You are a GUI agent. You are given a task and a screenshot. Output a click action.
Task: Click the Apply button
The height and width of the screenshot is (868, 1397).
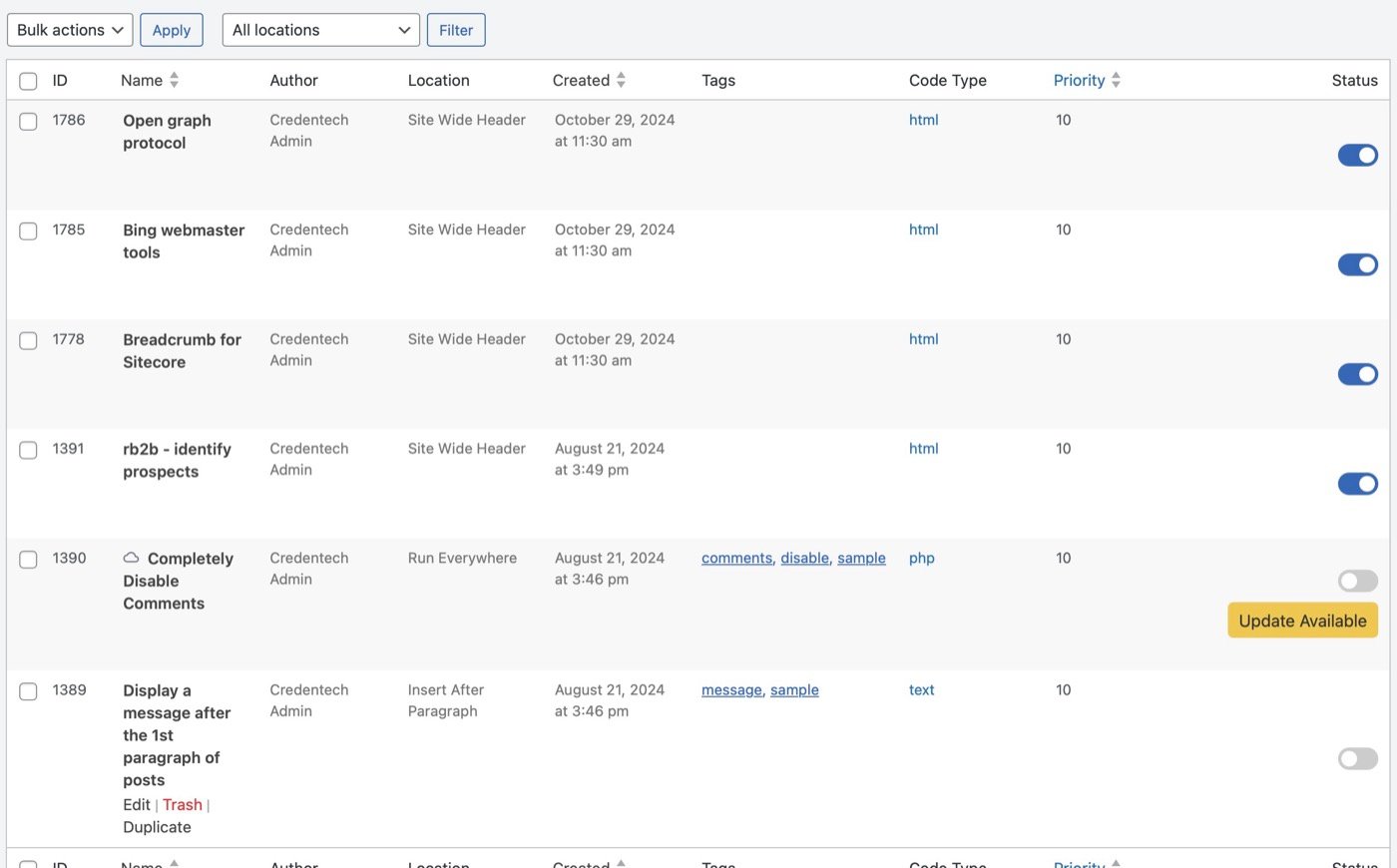pos(172,30)
